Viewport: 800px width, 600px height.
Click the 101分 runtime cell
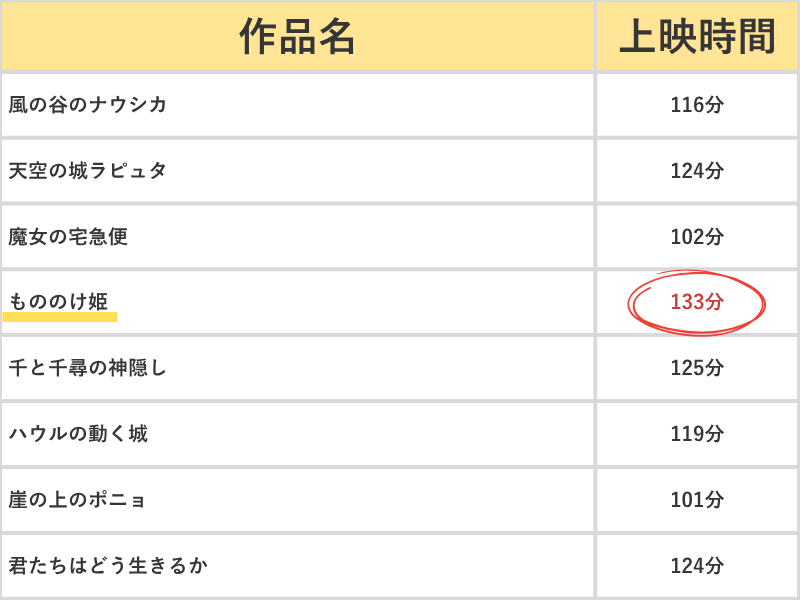click(697, 499)
